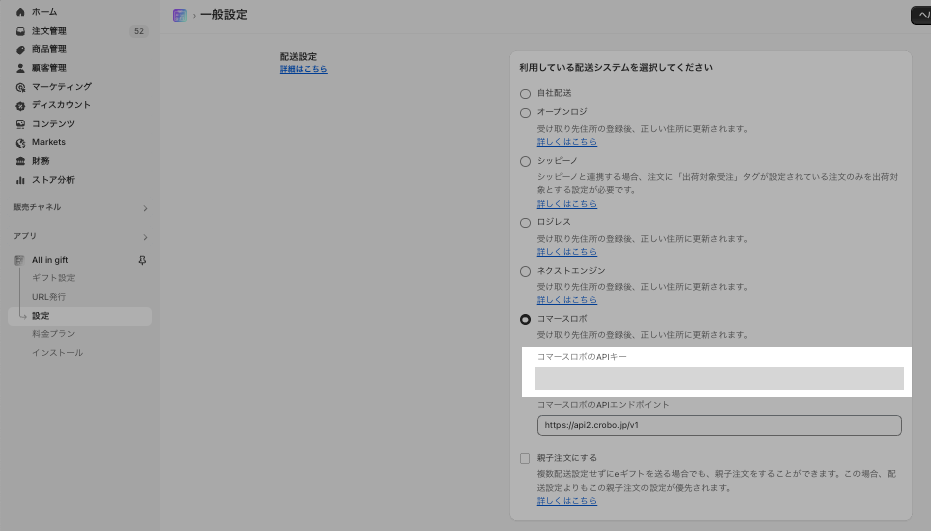Select the 自社配送 radio button
The width and height of the screenshot is (931, 531).
click(x=525, y=94)
